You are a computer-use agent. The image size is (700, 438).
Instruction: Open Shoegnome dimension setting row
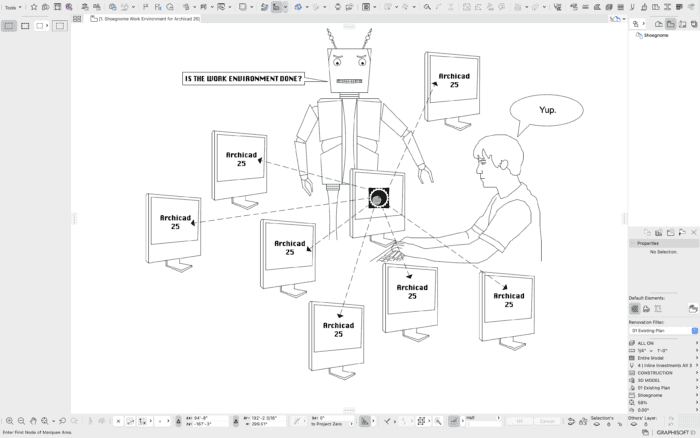click(x=663, y=395)
